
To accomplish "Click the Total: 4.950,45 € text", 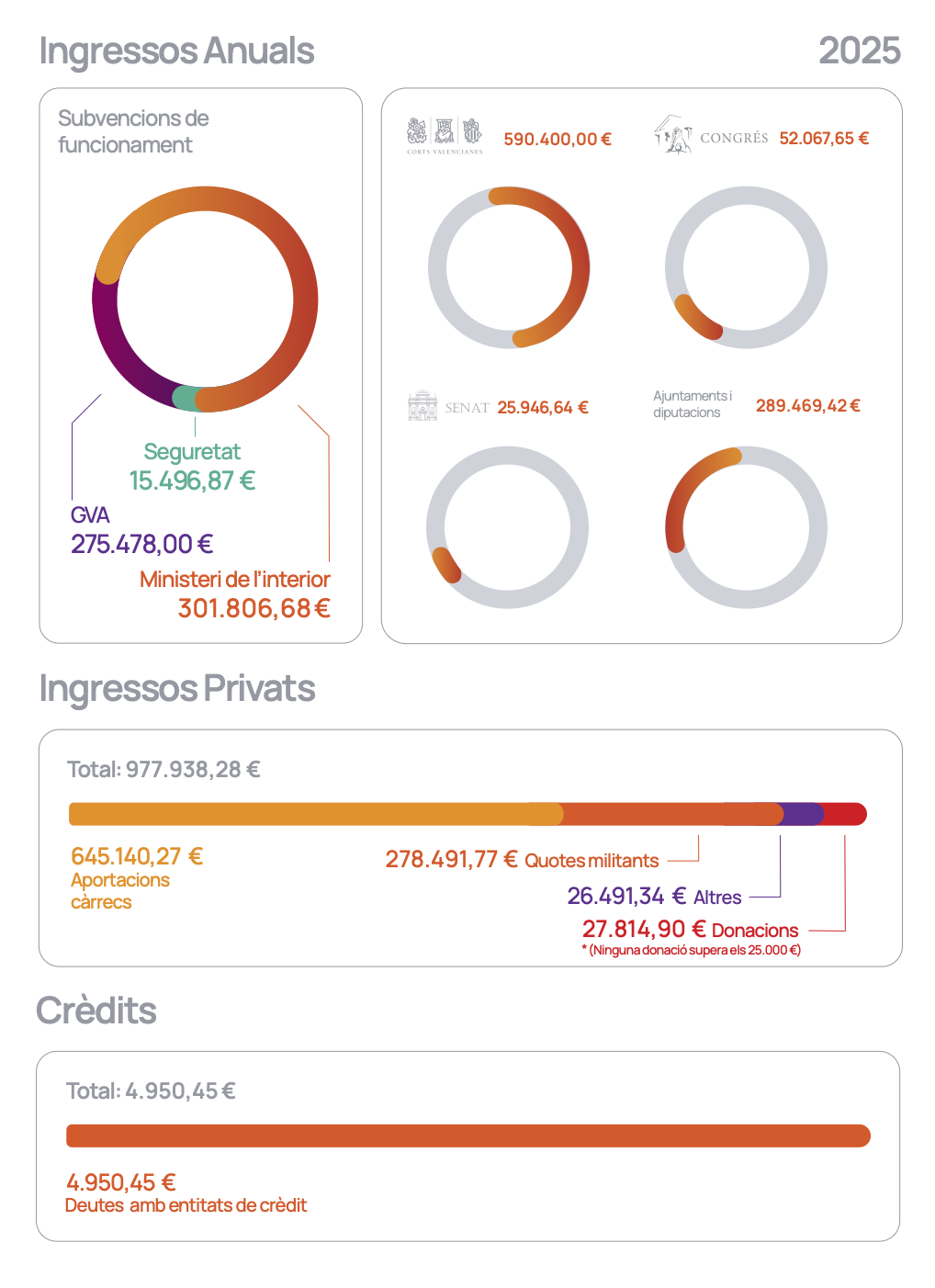I will point(151,1090).
